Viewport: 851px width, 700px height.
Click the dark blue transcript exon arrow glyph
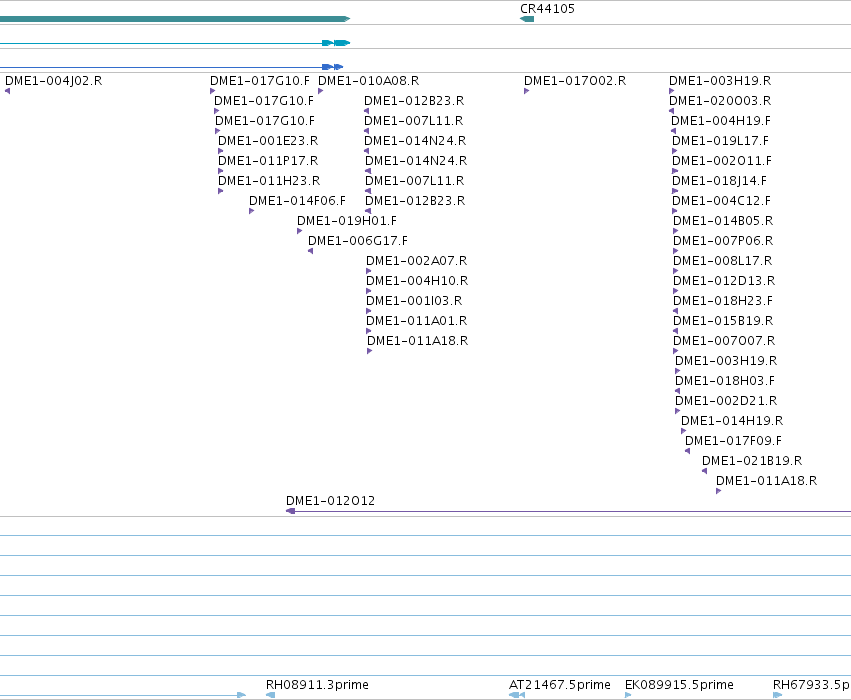pos(332,67)
